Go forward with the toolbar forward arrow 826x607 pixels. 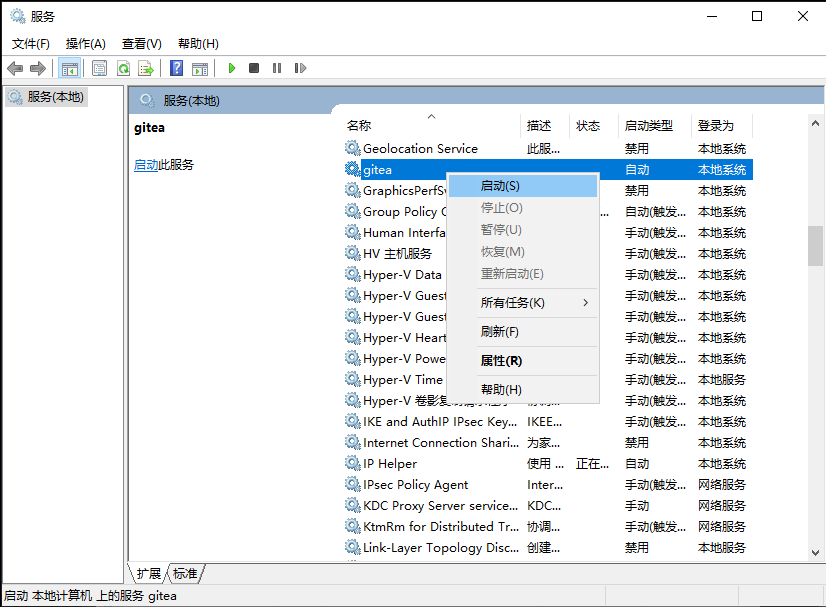pyautogui.click(x=38, y=68)
